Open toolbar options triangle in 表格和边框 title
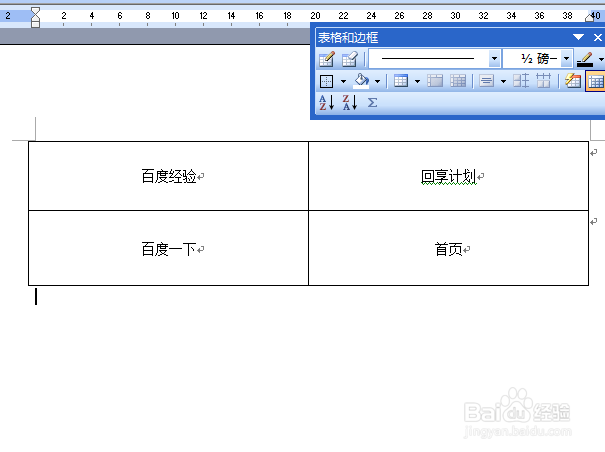This screenshot has height=452, width=605. (578, 37)
